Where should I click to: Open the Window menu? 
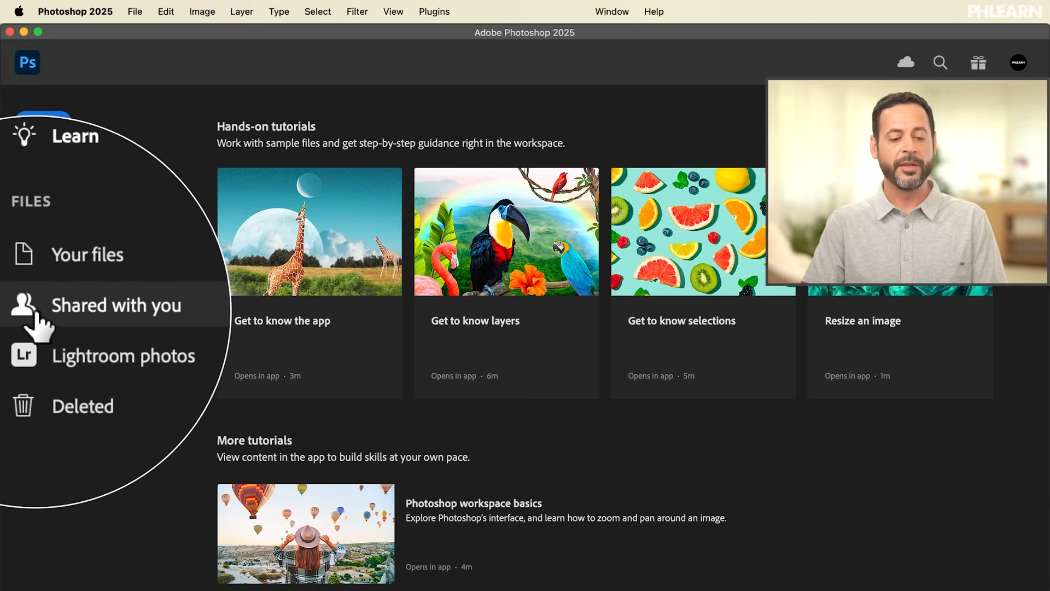coord(611,11)
